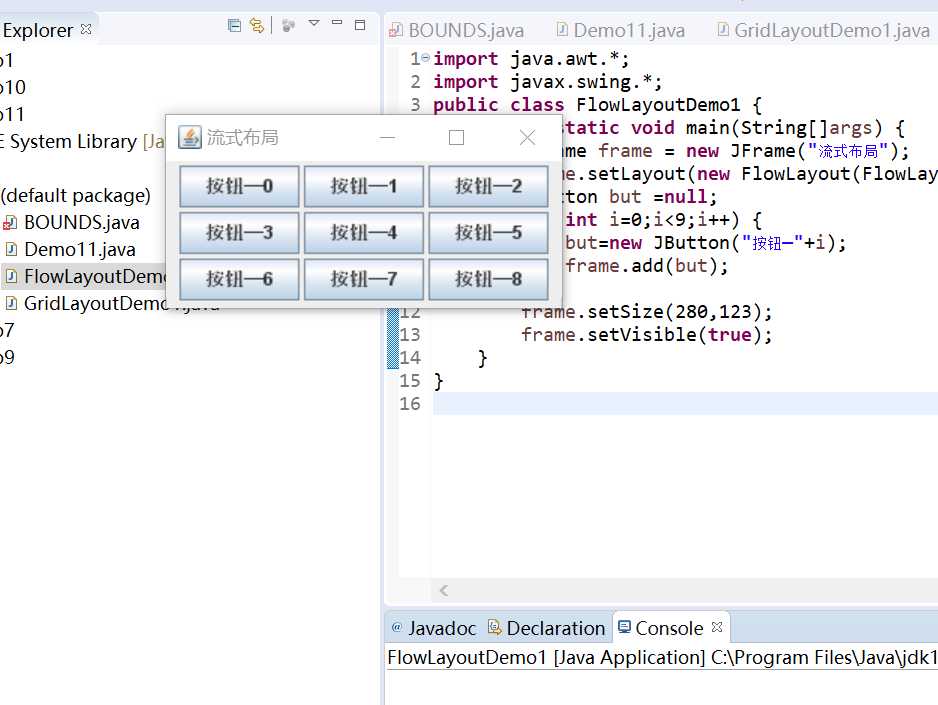Screen dimensions: 938x705
Task: Click the Console monitor icon
Action: point(624,627)
